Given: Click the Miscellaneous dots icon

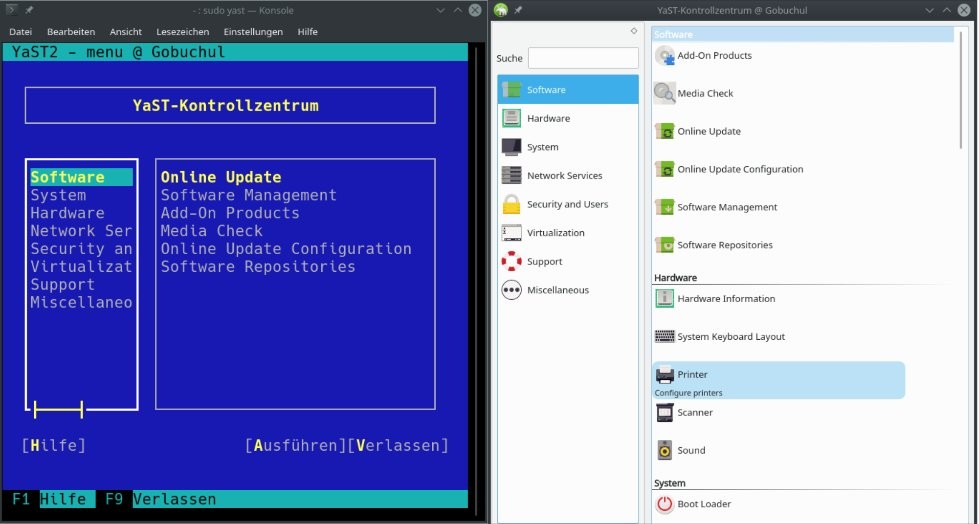Looking at the screenshot, I should 511,290.
